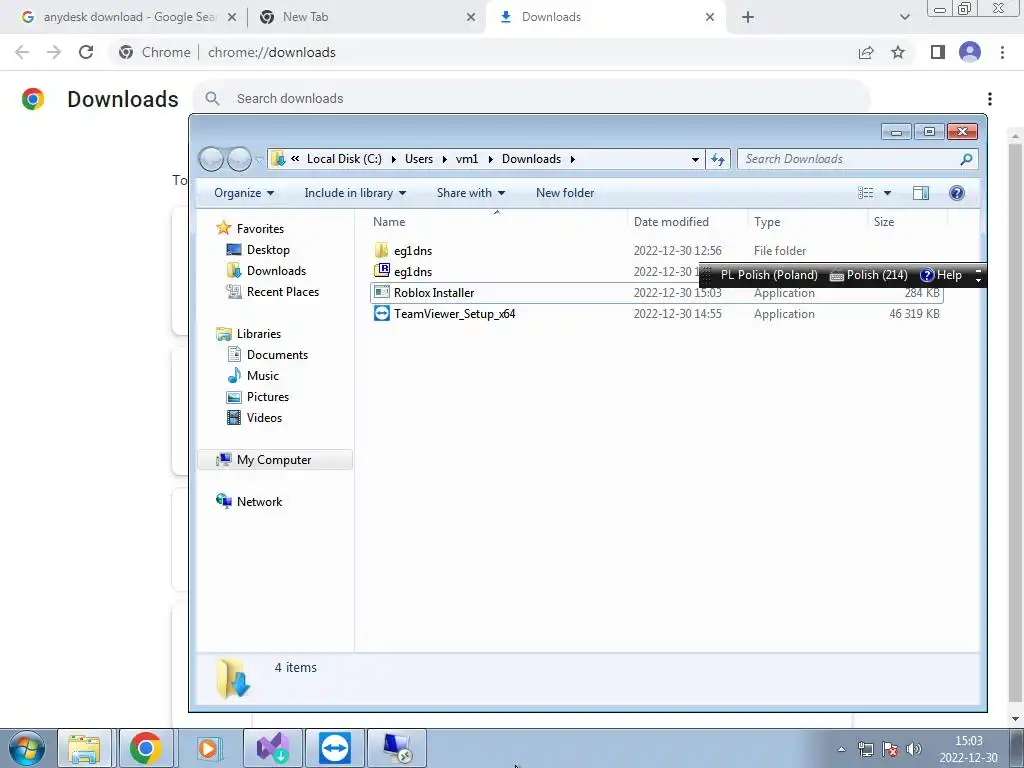Viewport: 1024px width, 768px height.
Task: Select the Chrome Downloads tab
Action: point(605,17)
